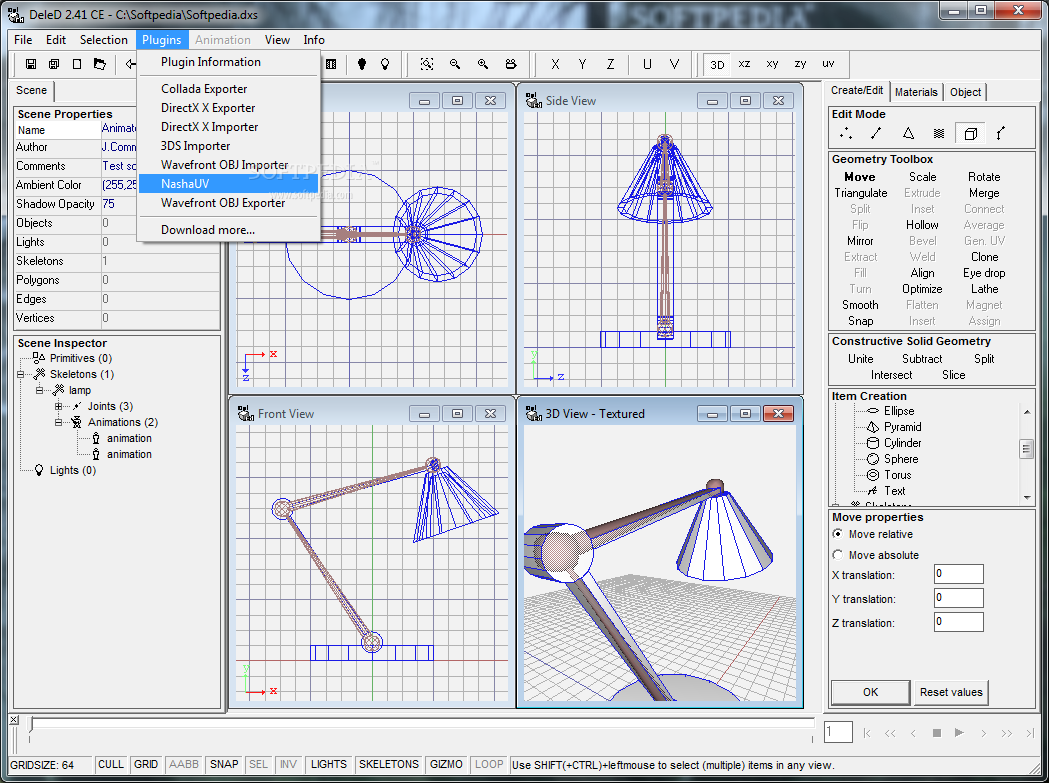Switch to 3D view mode button
The image size is (1049, 783).
point(717,64)
